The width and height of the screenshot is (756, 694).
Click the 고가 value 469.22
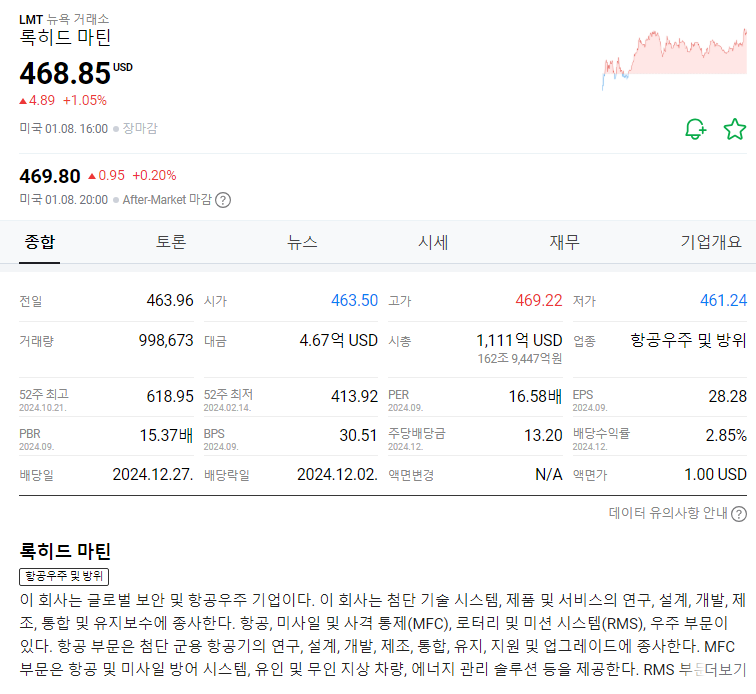pos(539,300)
